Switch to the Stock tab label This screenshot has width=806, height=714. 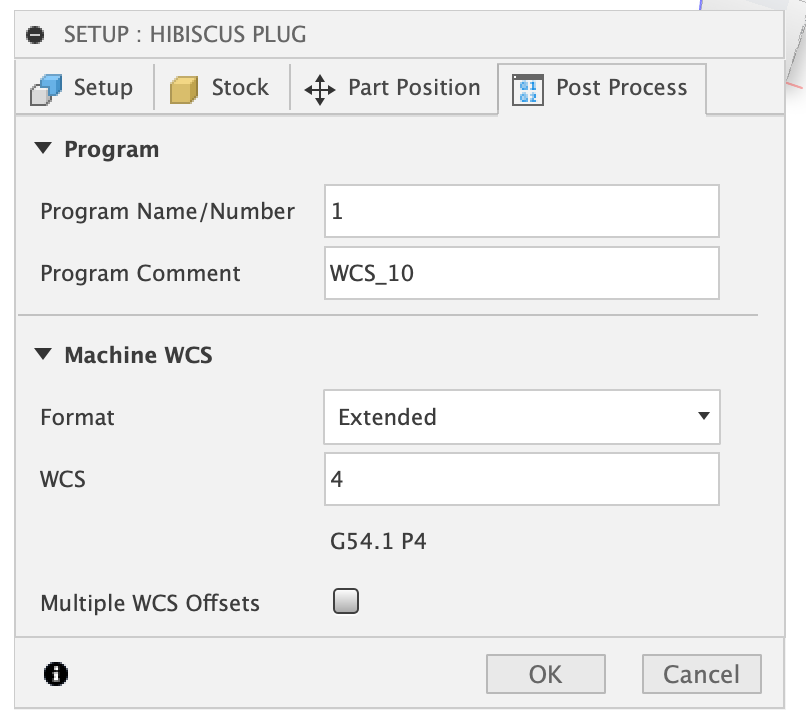click(240, 88)
